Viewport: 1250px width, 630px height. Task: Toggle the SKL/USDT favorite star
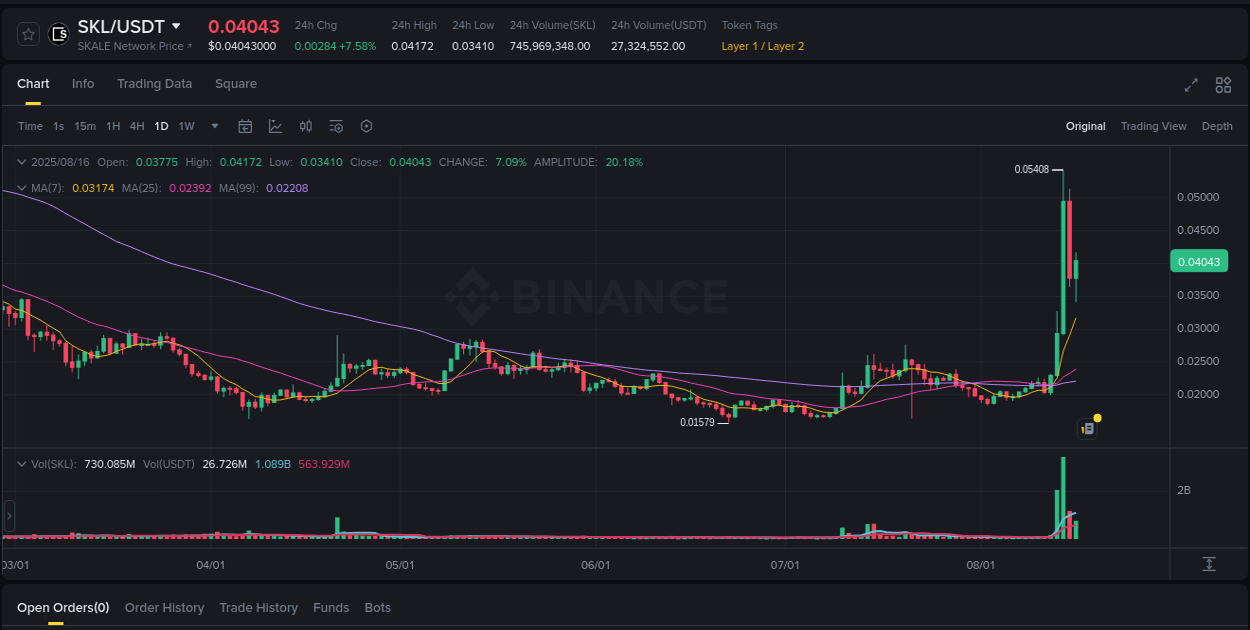coord(27,33)
